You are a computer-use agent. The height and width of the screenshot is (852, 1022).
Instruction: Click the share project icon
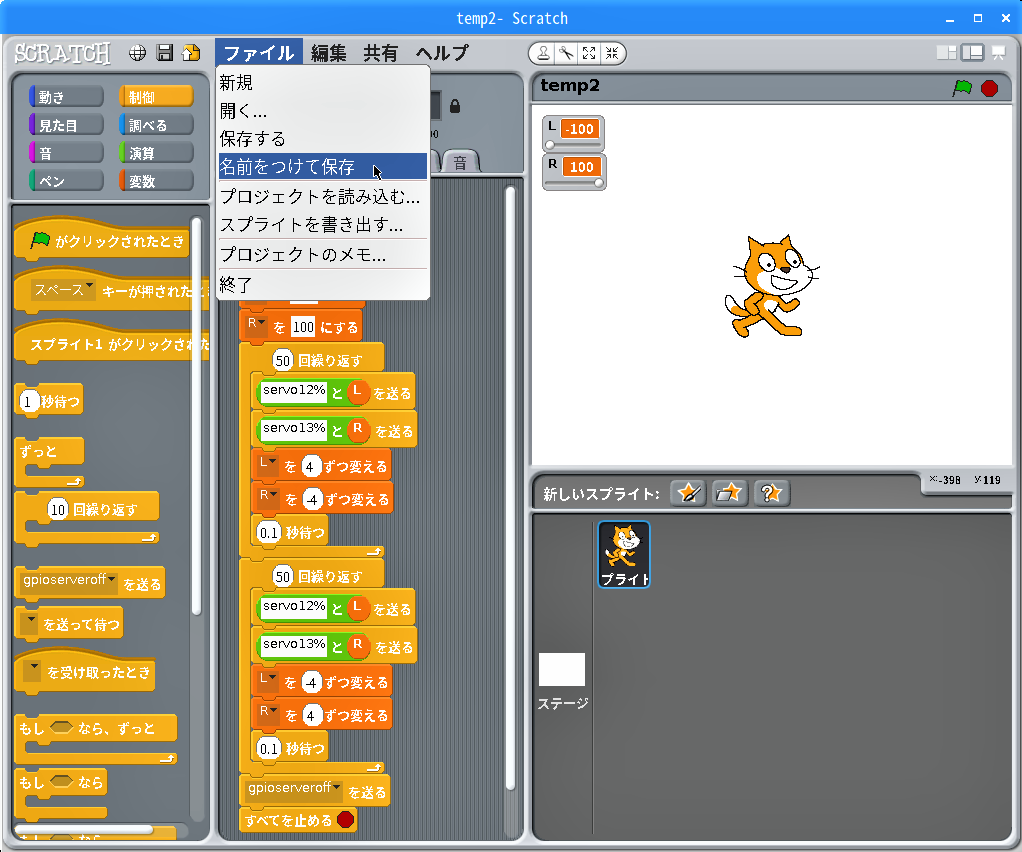tap(192, 53)
